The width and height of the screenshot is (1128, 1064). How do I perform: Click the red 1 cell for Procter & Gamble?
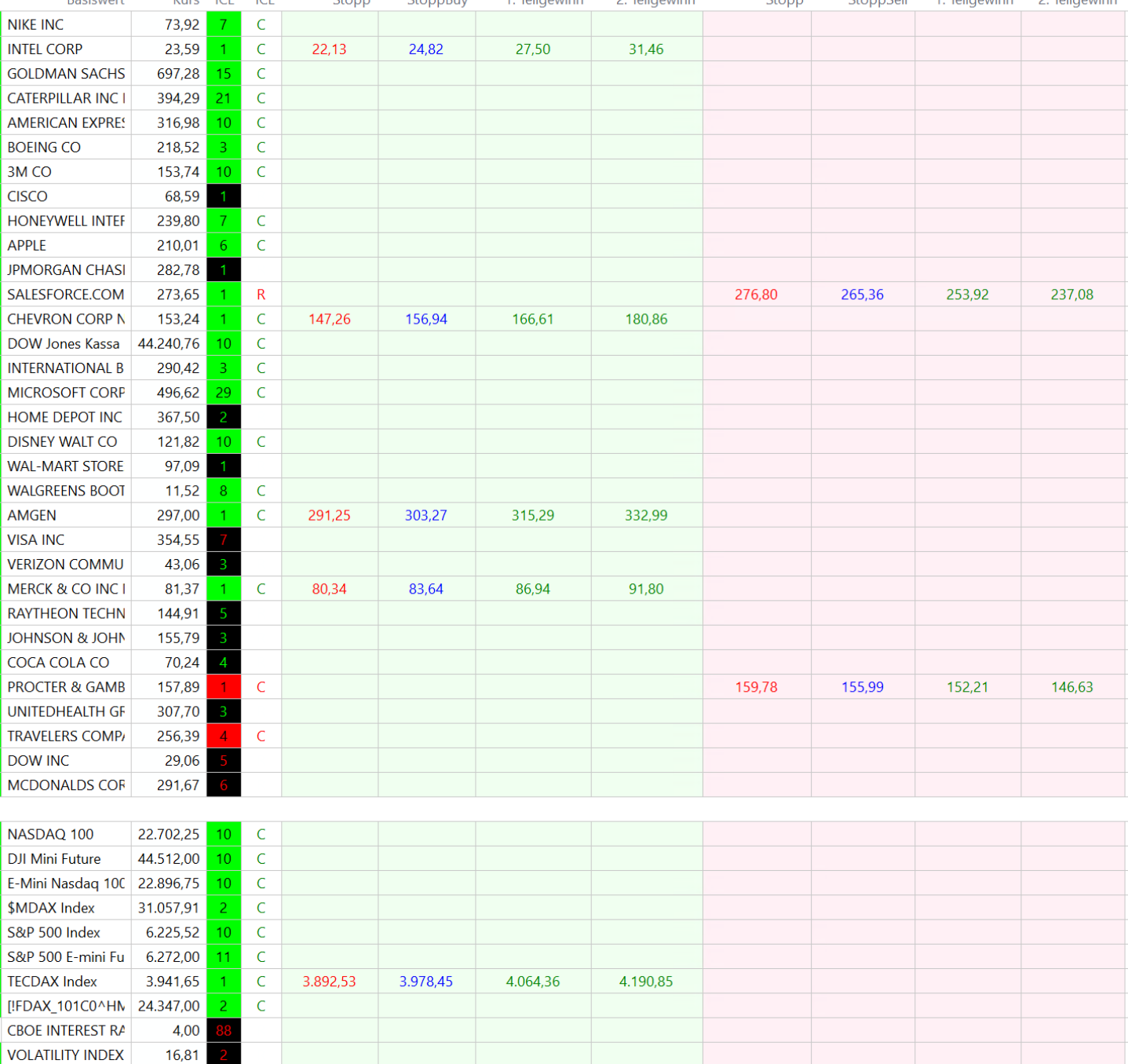pyautogui.click(x=224, y=687)
